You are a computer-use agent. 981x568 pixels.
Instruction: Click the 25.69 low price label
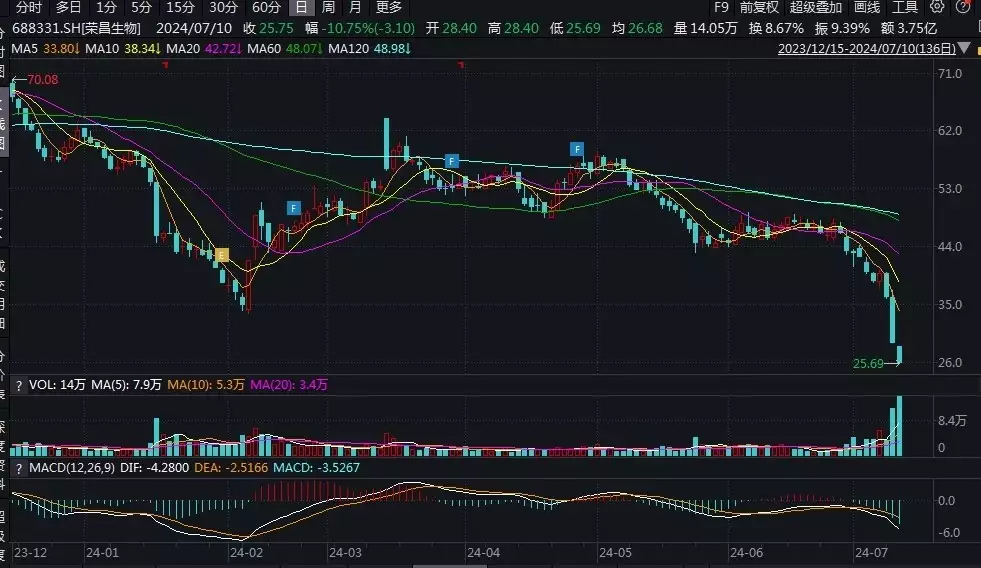point(868,363)
